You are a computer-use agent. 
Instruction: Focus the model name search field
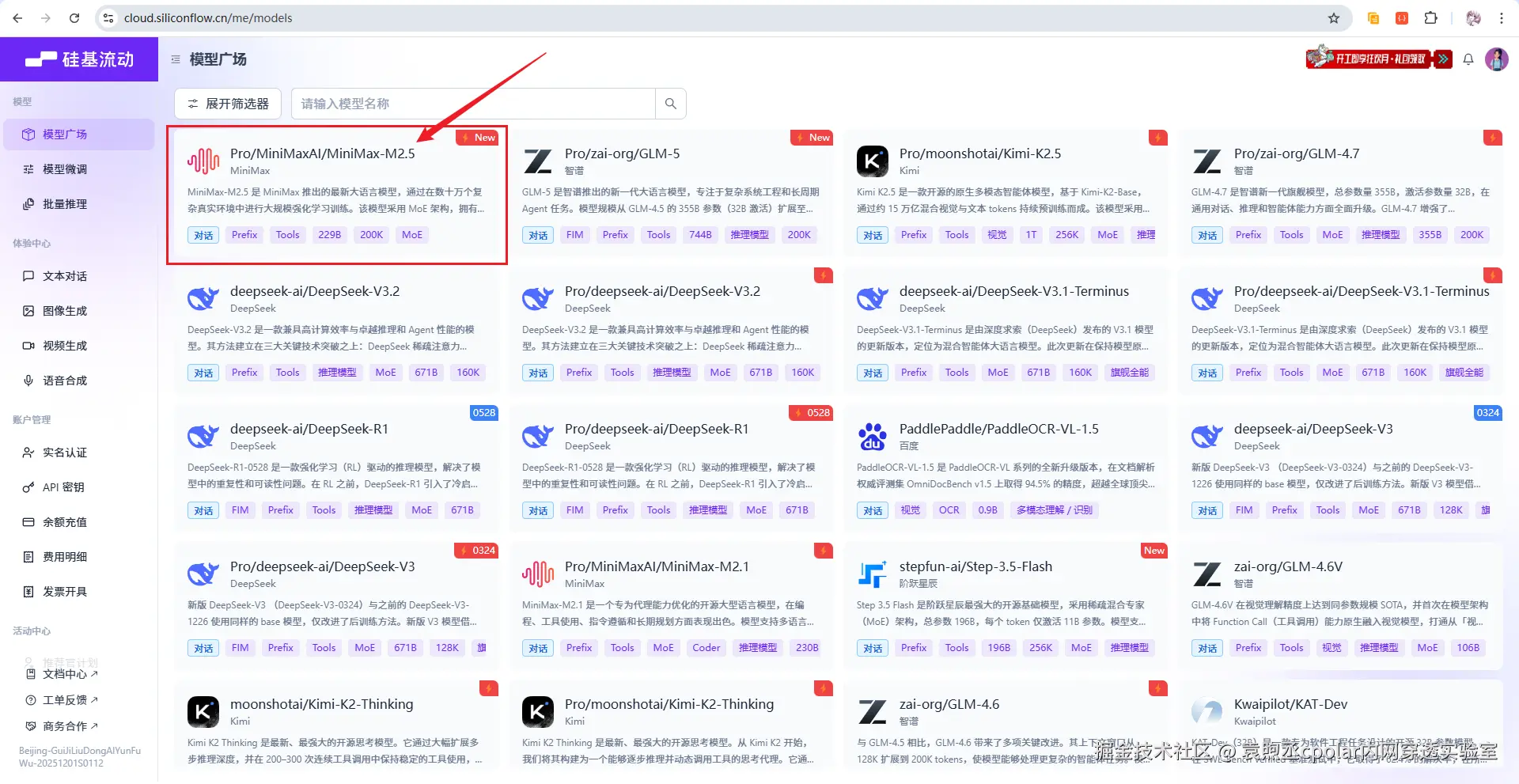pos(473,104)
